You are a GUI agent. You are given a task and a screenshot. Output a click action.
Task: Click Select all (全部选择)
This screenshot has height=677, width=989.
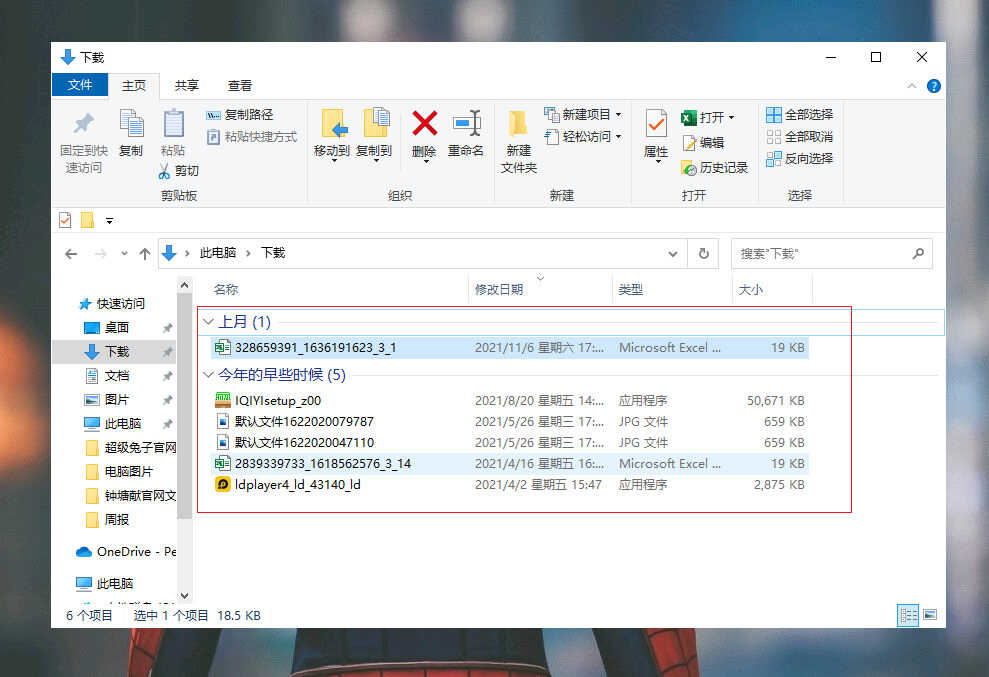click(800, 115)
